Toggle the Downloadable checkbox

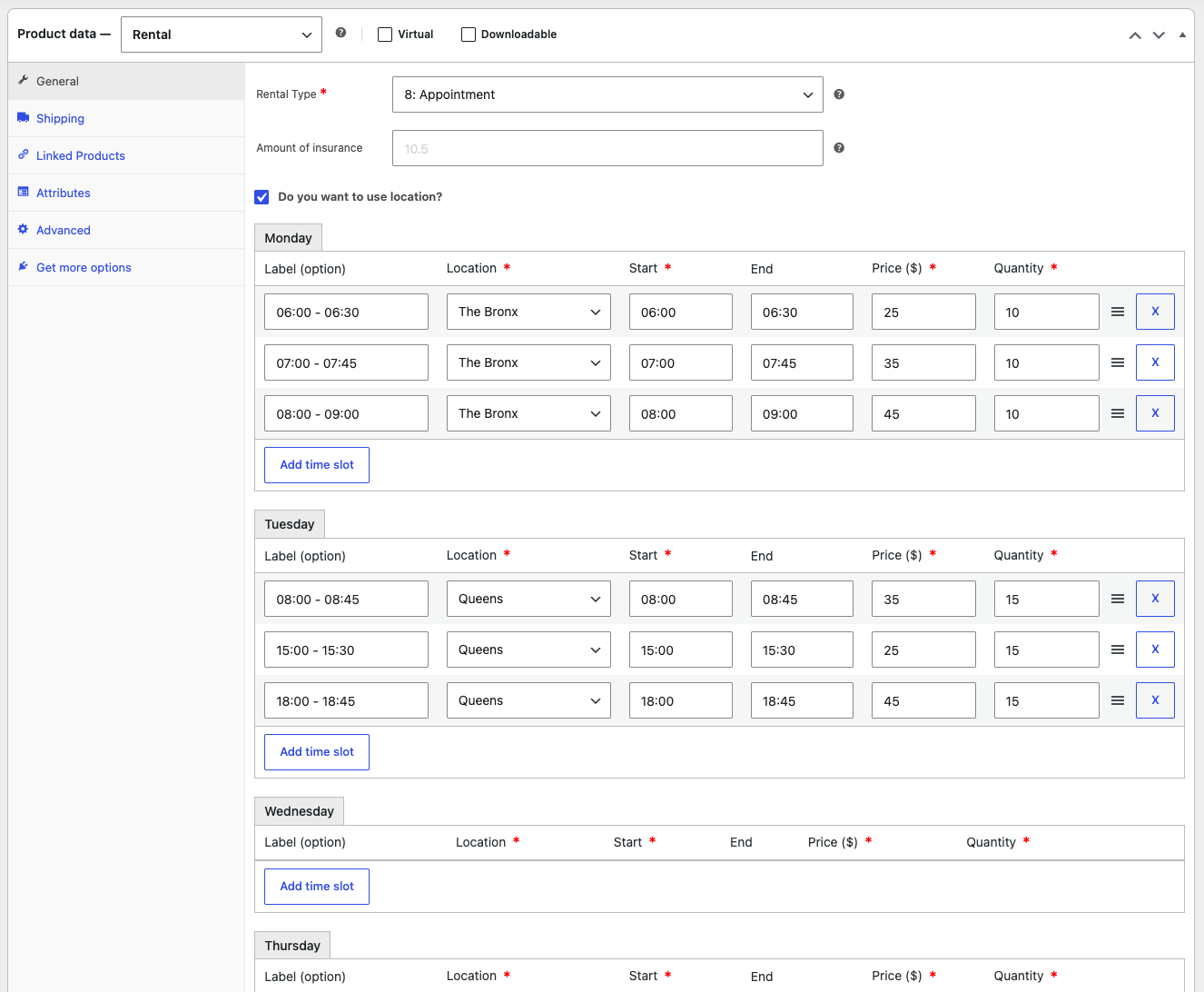(469, 35)
